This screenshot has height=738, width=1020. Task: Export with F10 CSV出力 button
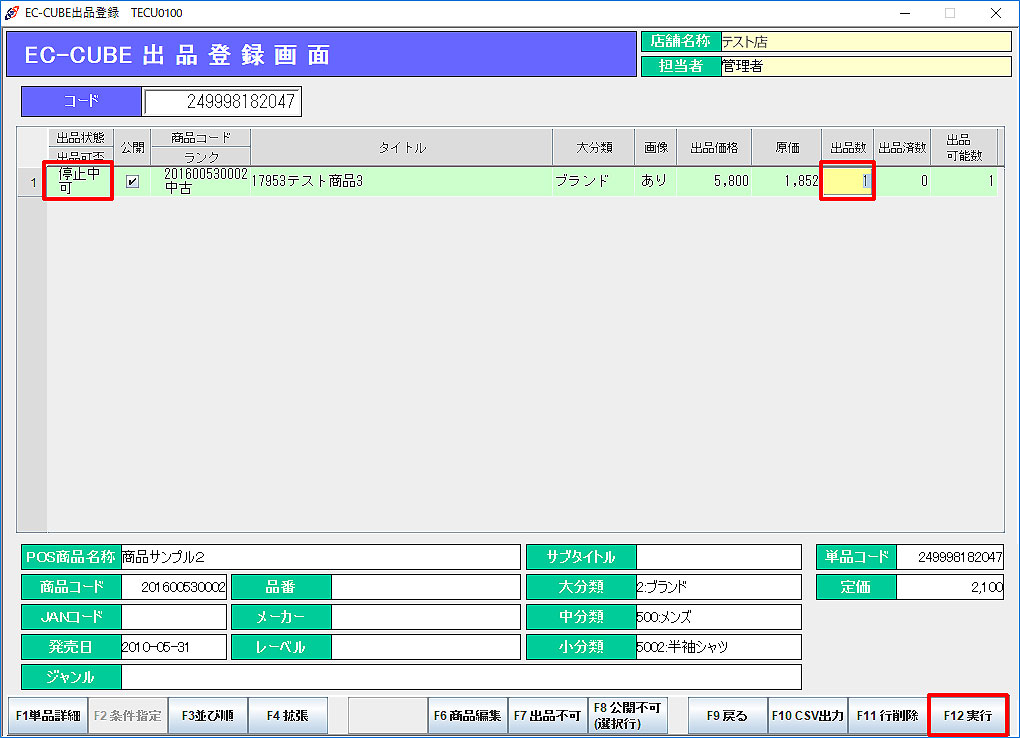[x=808, y=716]
